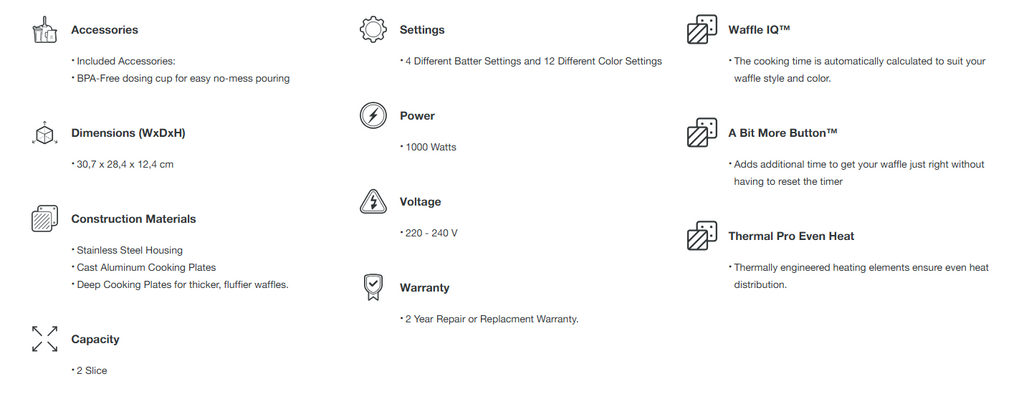1024x394 pixels.
Task: Click the 1000 Watts specification text
Action: pos(431,147)
